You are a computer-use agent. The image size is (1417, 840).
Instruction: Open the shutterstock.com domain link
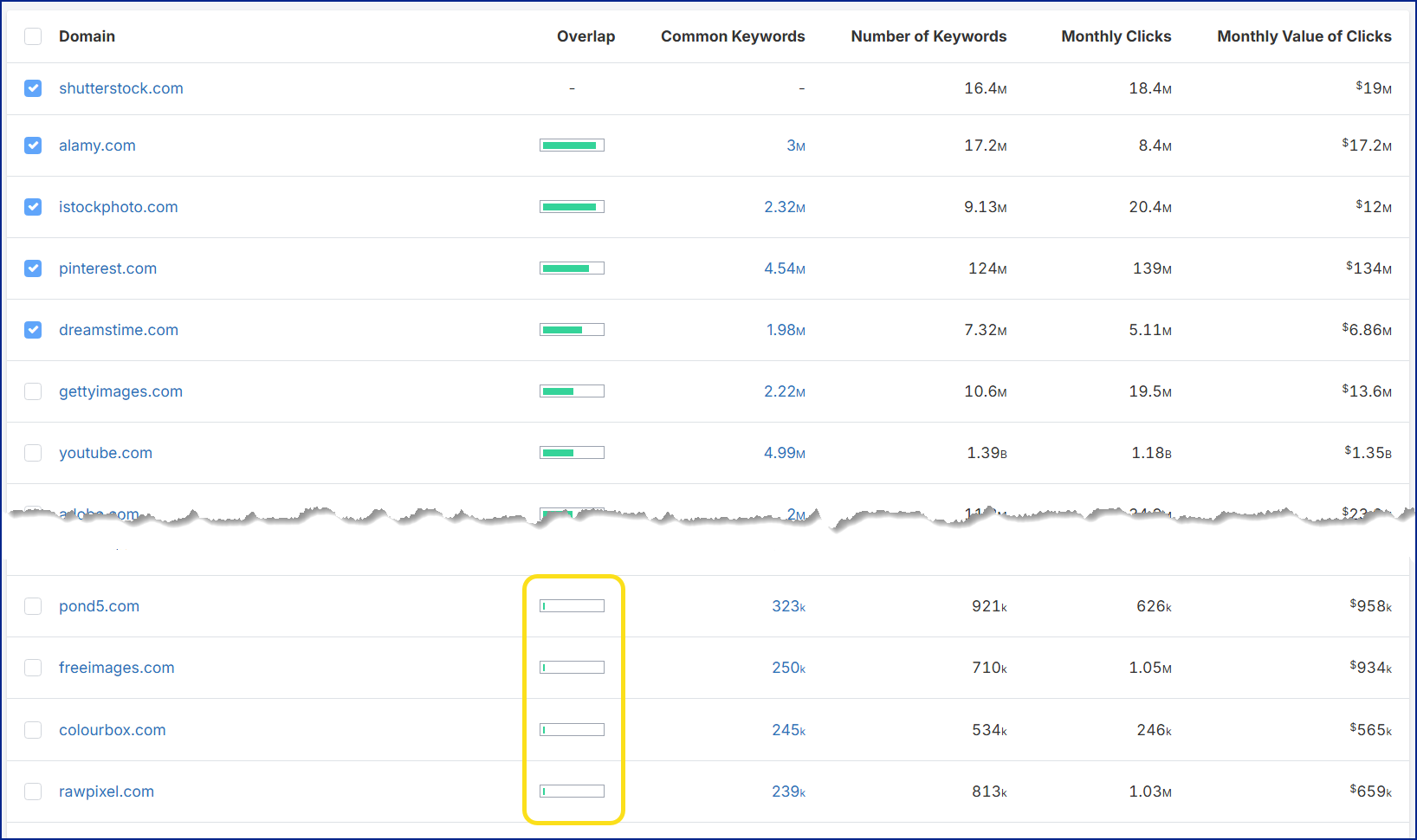coord(121,88)
